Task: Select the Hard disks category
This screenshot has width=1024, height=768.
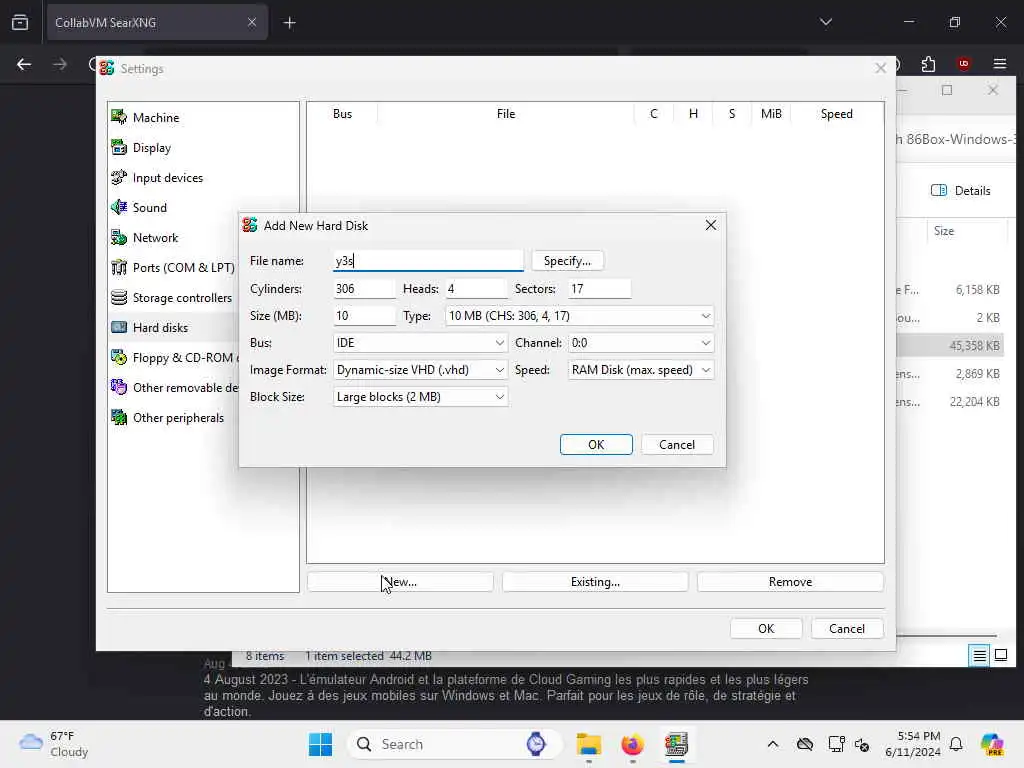Action: tap(160, 328)
